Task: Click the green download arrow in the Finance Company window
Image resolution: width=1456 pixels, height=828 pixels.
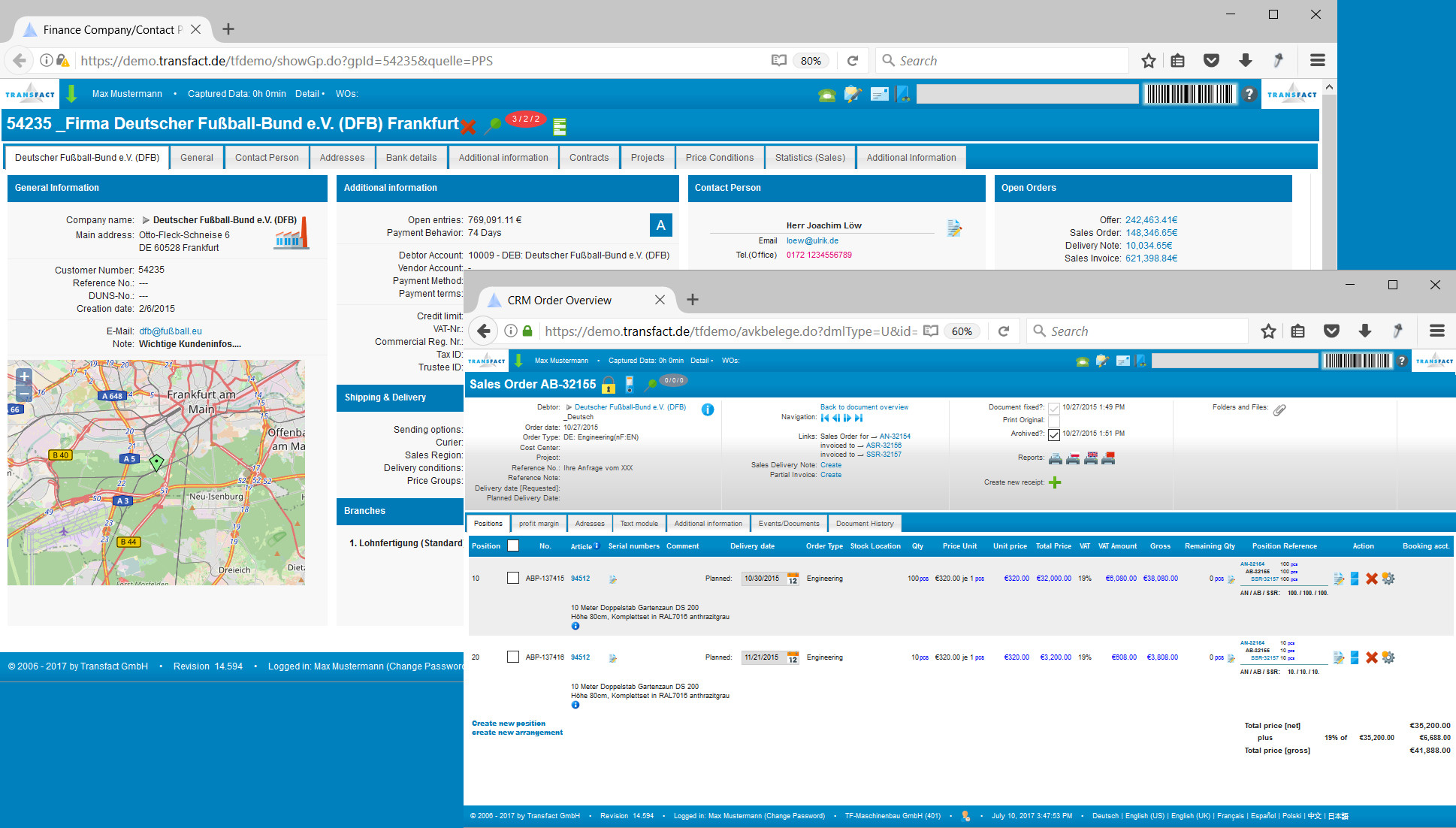Action: [x=71, y=94]
